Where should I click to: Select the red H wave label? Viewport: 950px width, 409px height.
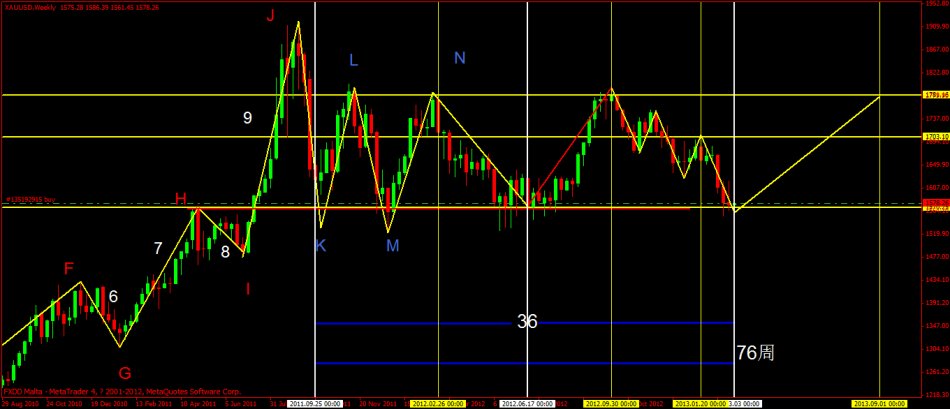181,199
